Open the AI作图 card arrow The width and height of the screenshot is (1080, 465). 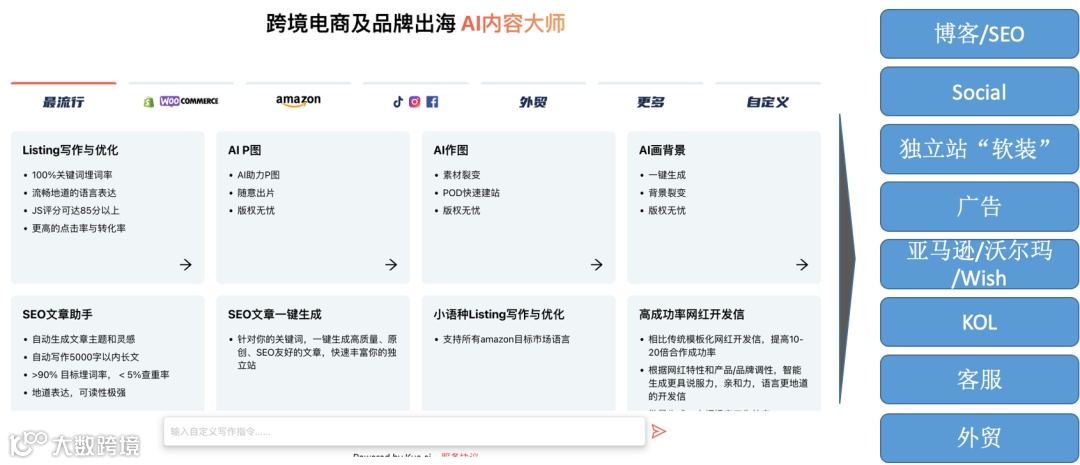coord(596,265)
